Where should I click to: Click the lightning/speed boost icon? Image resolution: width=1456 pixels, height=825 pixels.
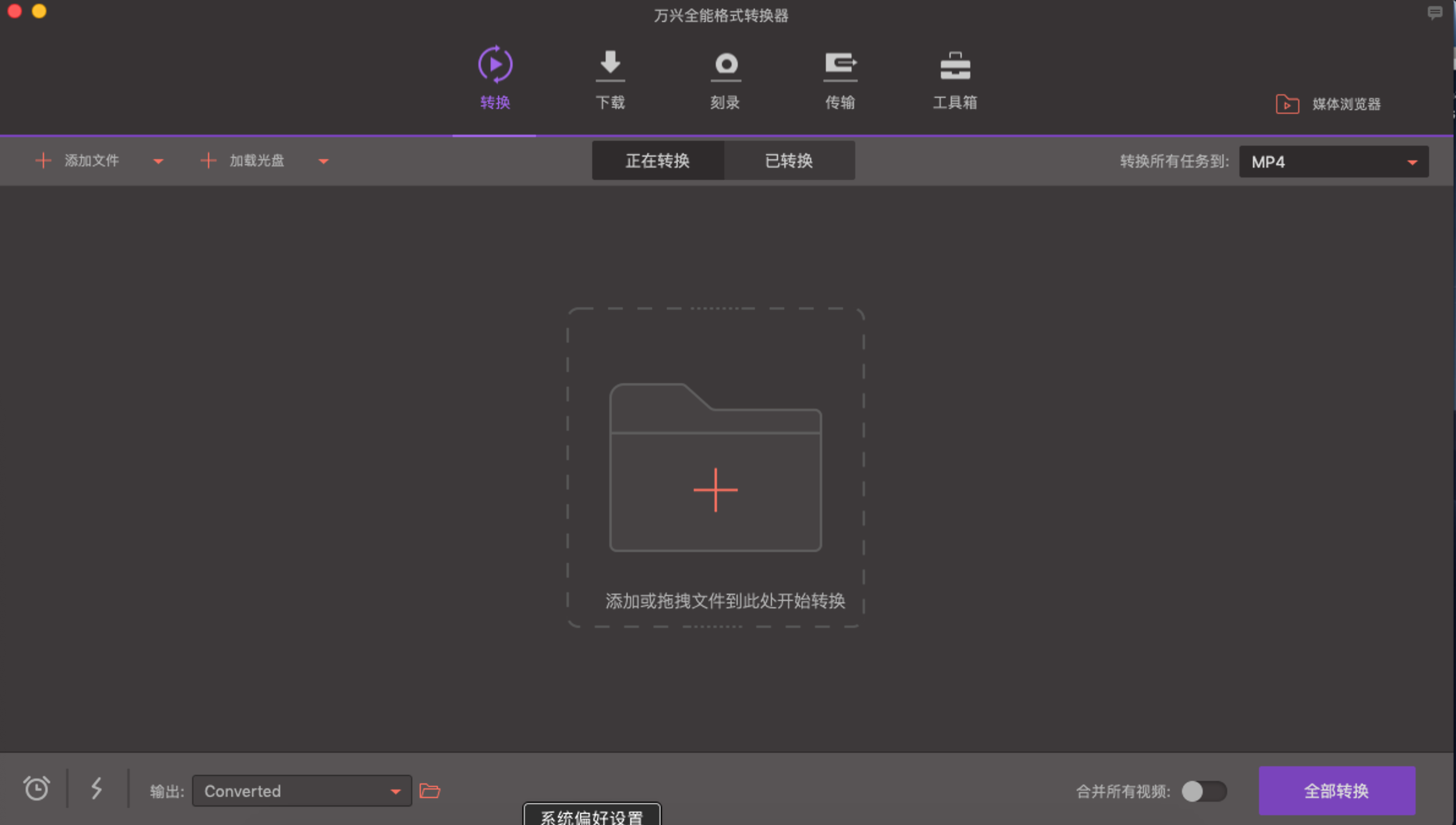[97, 791]
